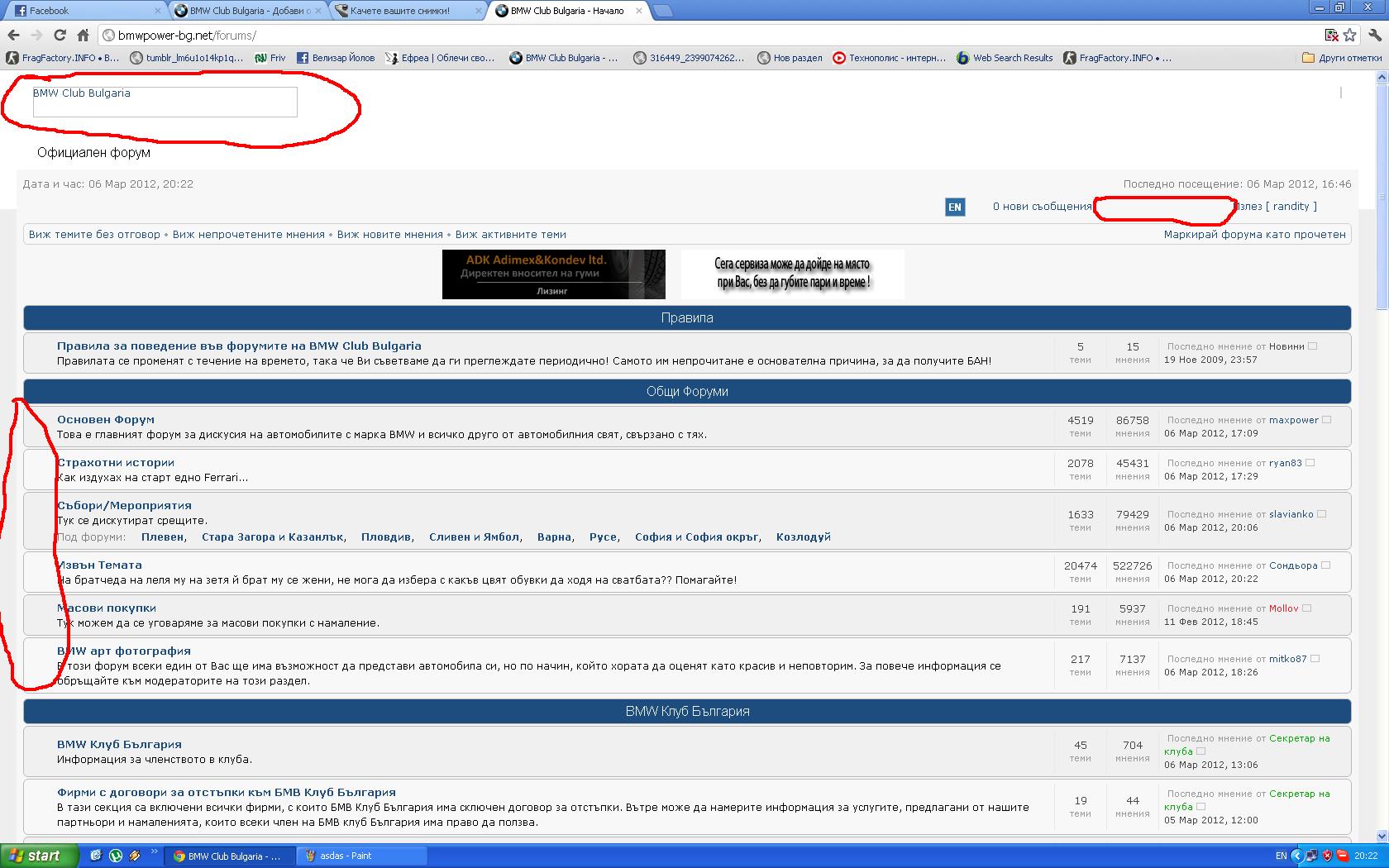Viewport: 1389px width, 868px height.
Task: Open the 'София и София окръг' subforum
Action: tap(697, 537)
